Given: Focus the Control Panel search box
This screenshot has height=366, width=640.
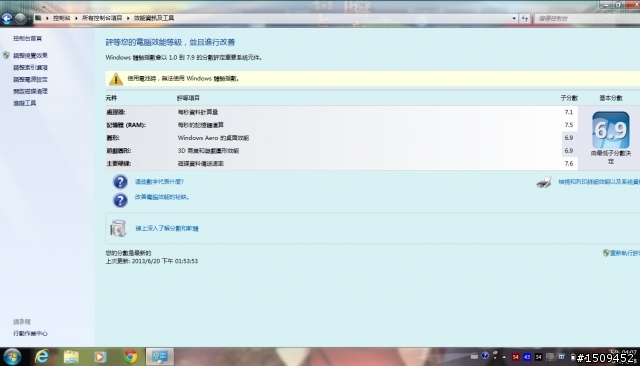Looking at the screenshot, I should coord(587,18).
